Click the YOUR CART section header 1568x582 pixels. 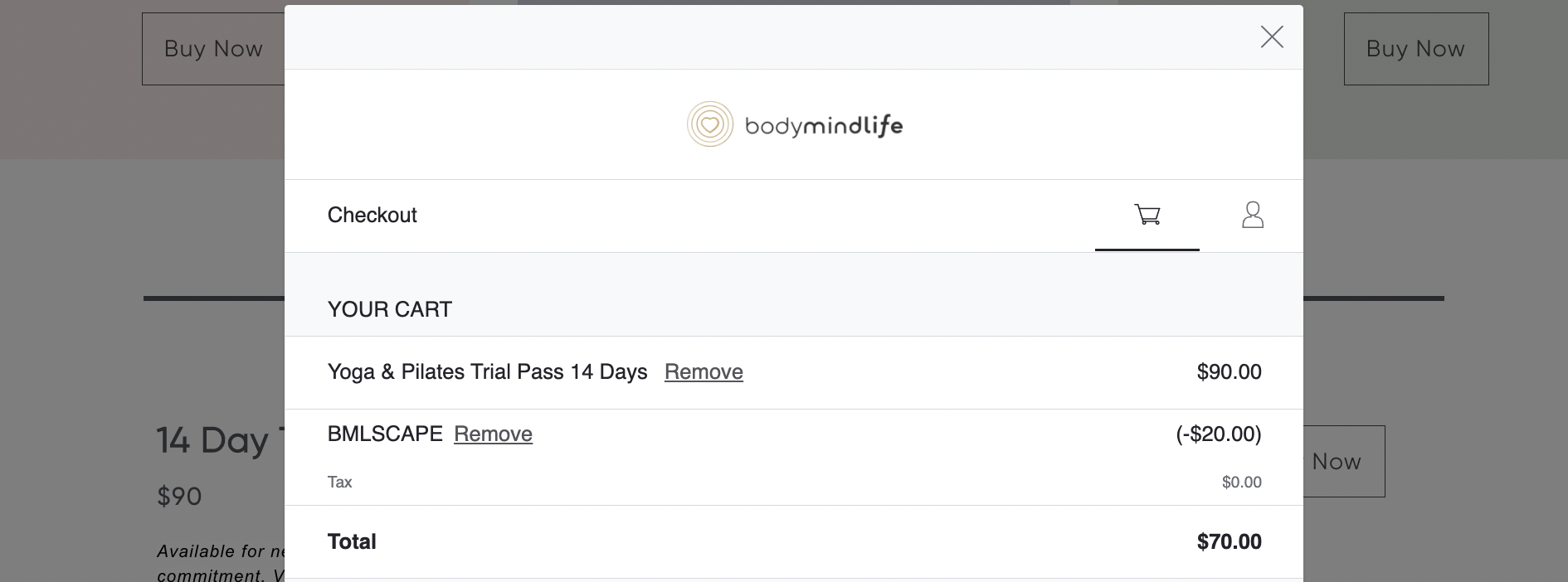click(x=390, y=309)
